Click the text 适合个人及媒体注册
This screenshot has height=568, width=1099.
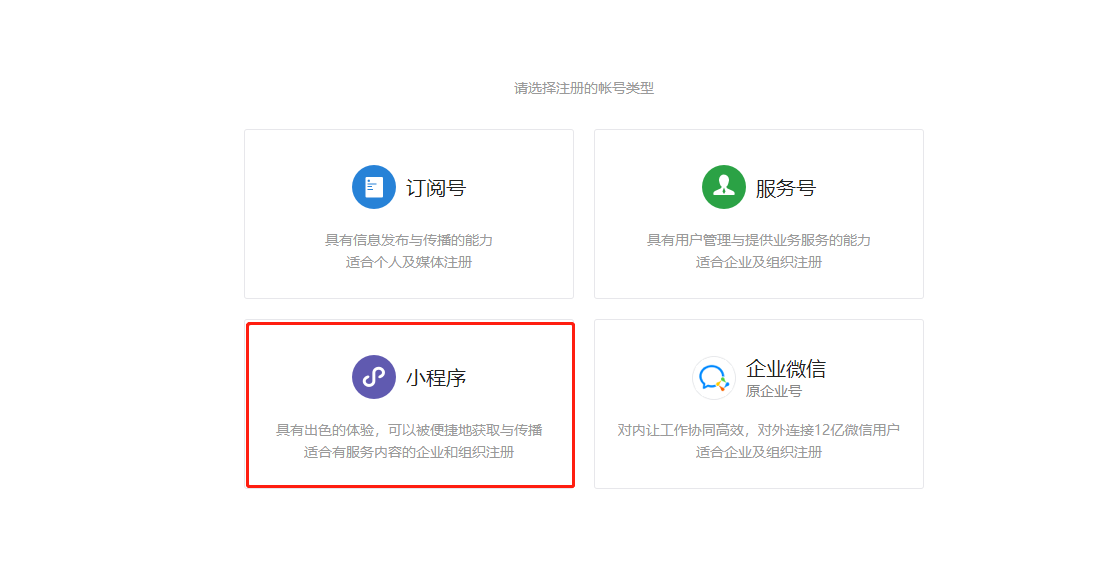(408, 262)
